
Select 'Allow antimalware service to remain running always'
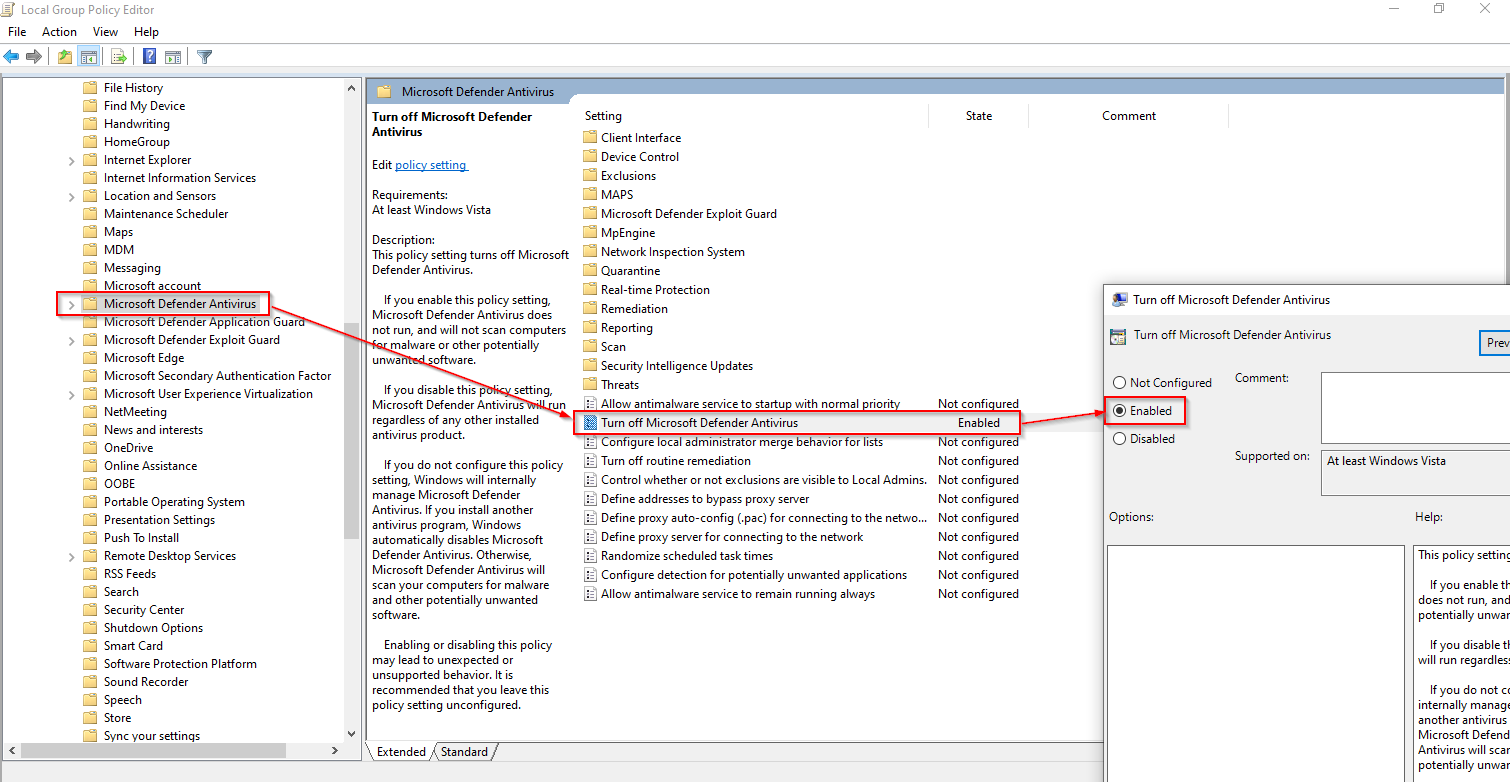[738, 594]
